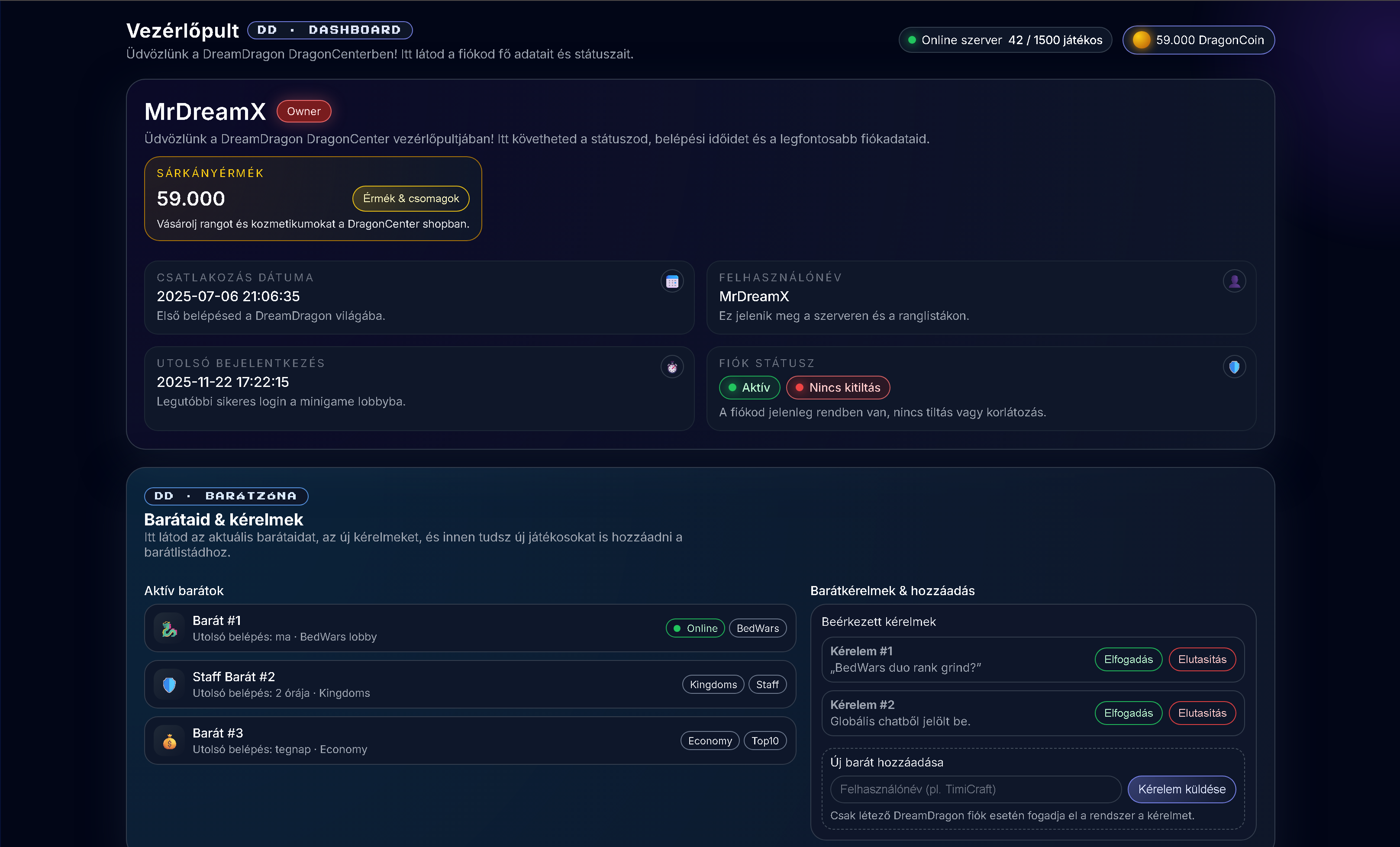Viewport: 1400px width, 847px height.
Task: Focus the Felhasználónév friend input field
Action: click(975, 789)
